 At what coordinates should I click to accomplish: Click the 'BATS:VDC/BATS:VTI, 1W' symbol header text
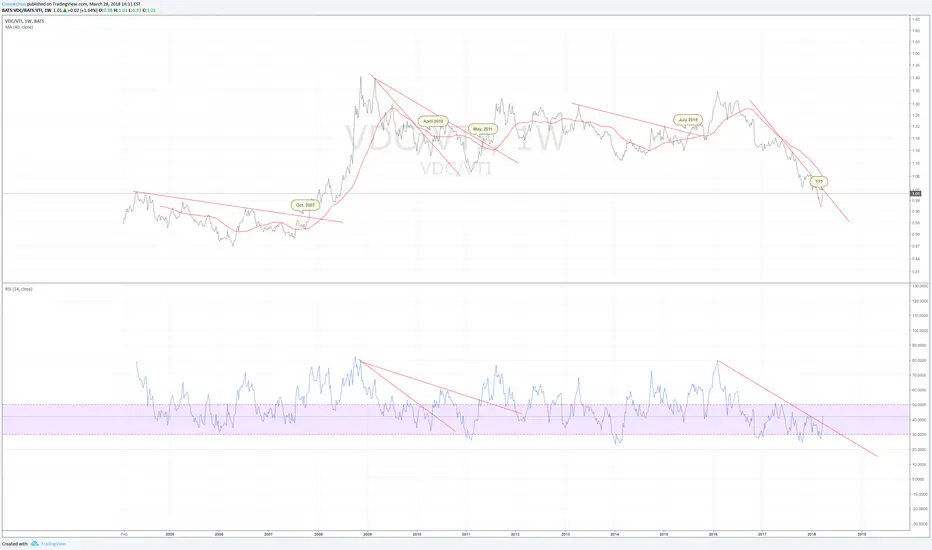(26, 10)
